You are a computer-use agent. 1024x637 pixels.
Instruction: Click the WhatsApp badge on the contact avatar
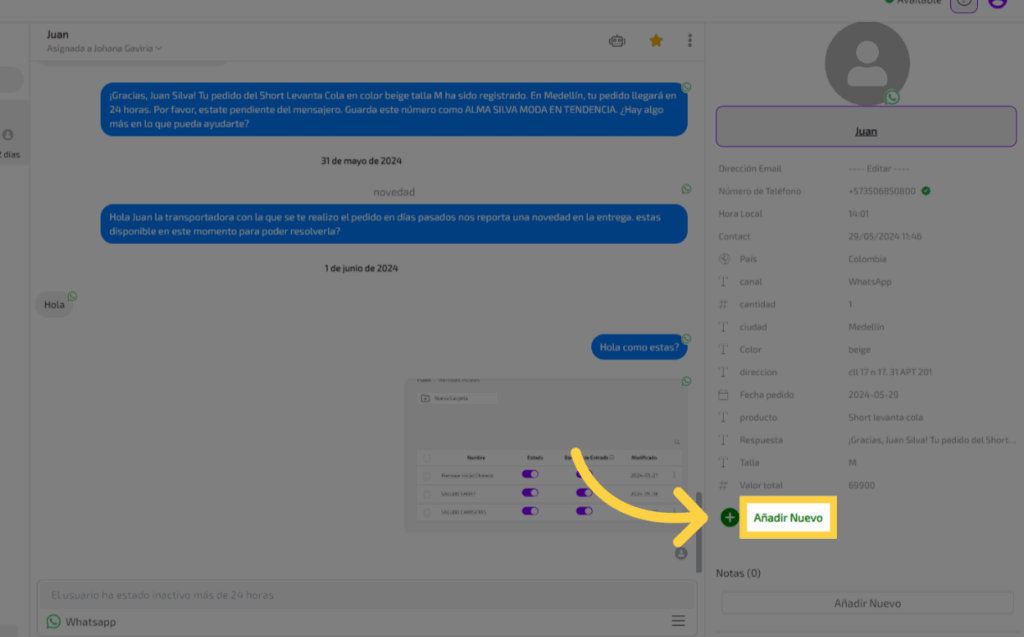[892, 97]
